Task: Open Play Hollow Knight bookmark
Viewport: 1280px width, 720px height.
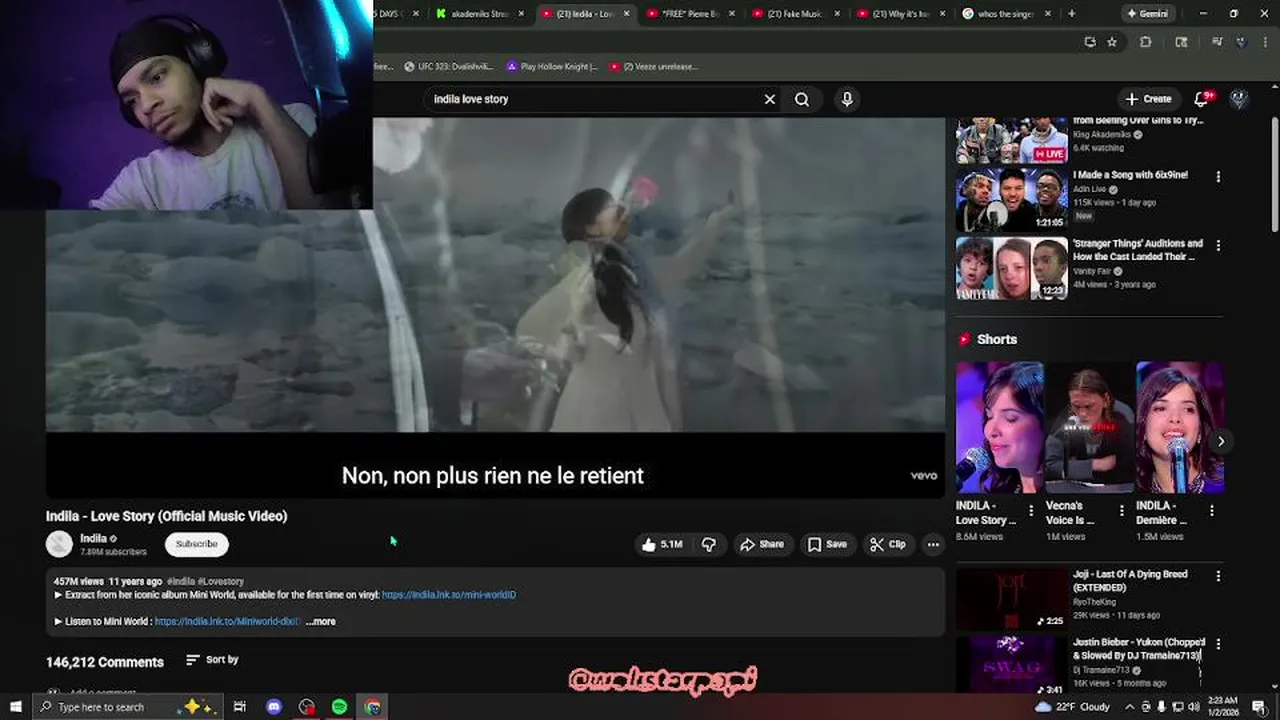Action: pos(551,67)
